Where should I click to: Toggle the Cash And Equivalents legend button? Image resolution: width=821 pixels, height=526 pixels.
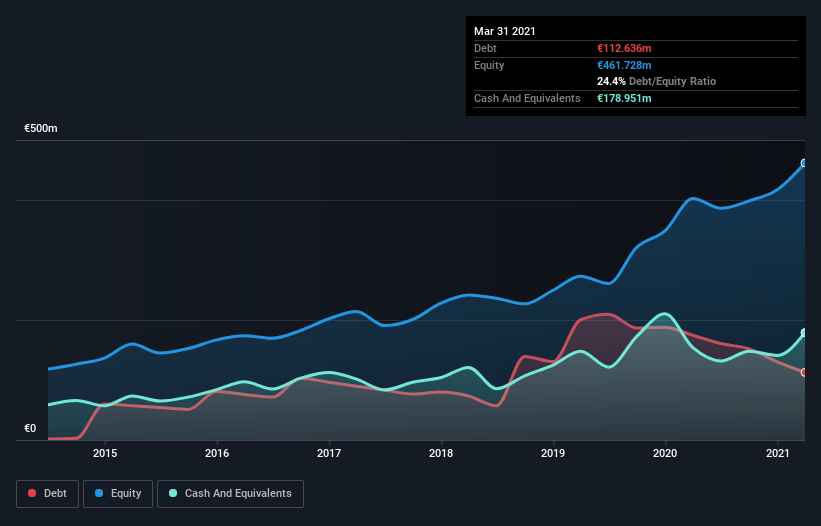[x=230, y=494]
